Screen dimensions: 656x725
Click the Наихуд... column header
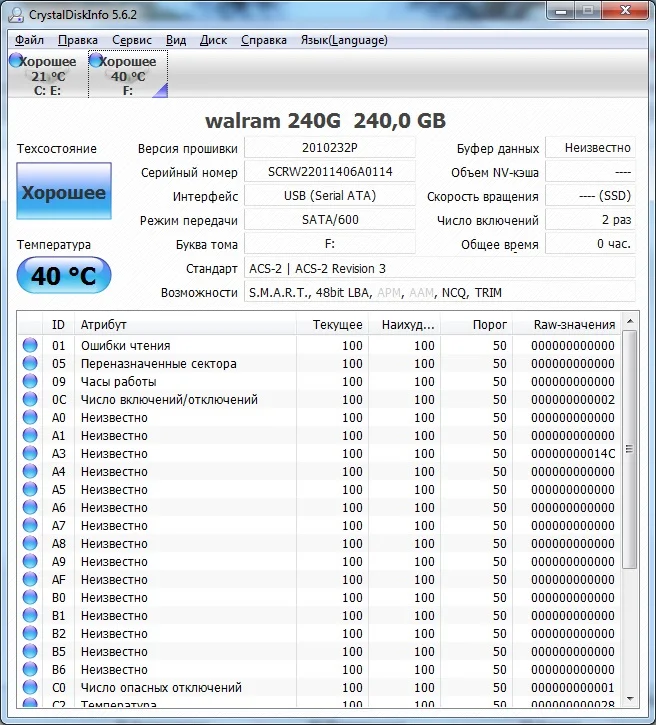click(x=405, y=325)
